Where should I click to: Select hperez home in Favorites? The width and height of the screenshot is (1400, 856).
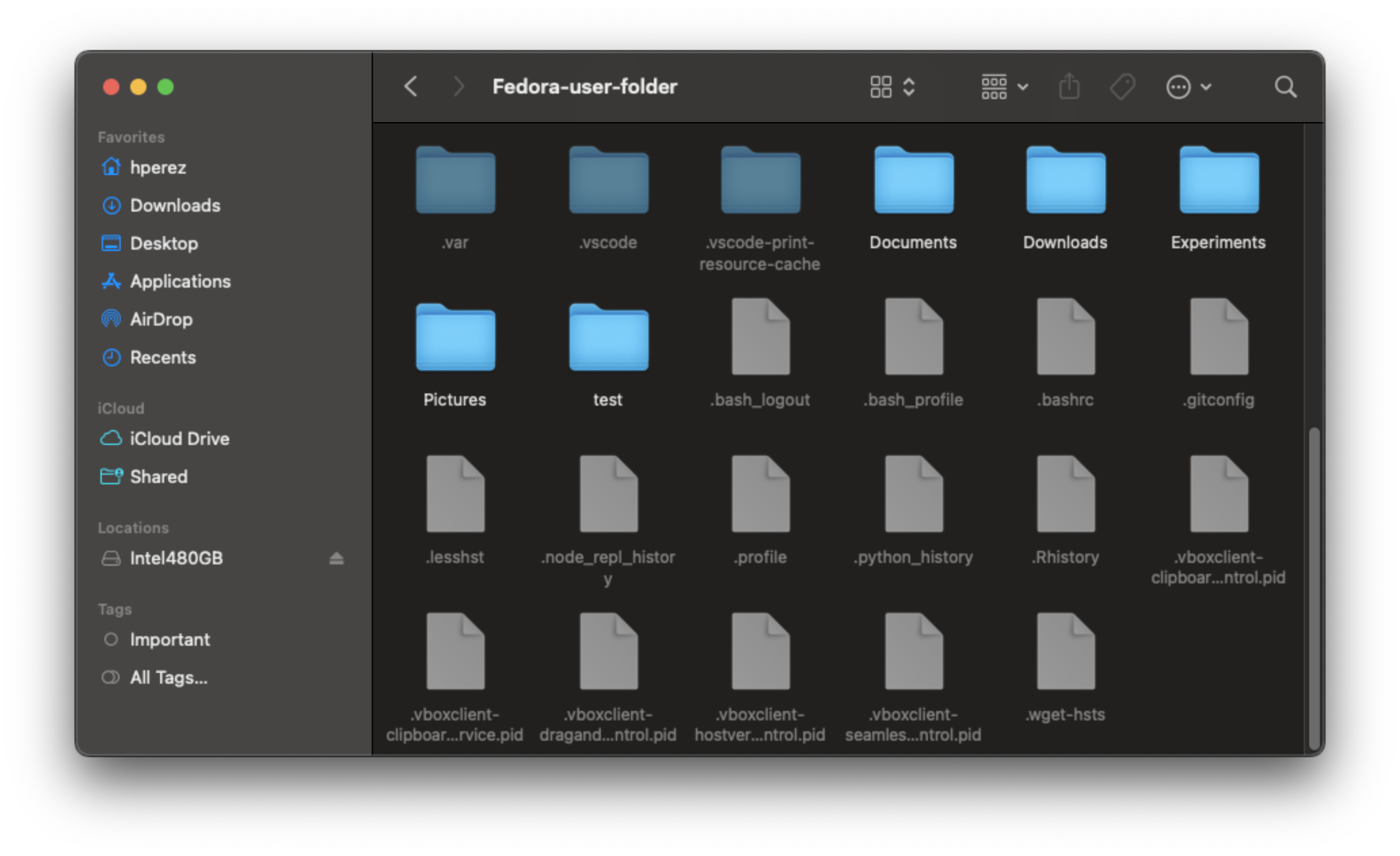(158, 167)
